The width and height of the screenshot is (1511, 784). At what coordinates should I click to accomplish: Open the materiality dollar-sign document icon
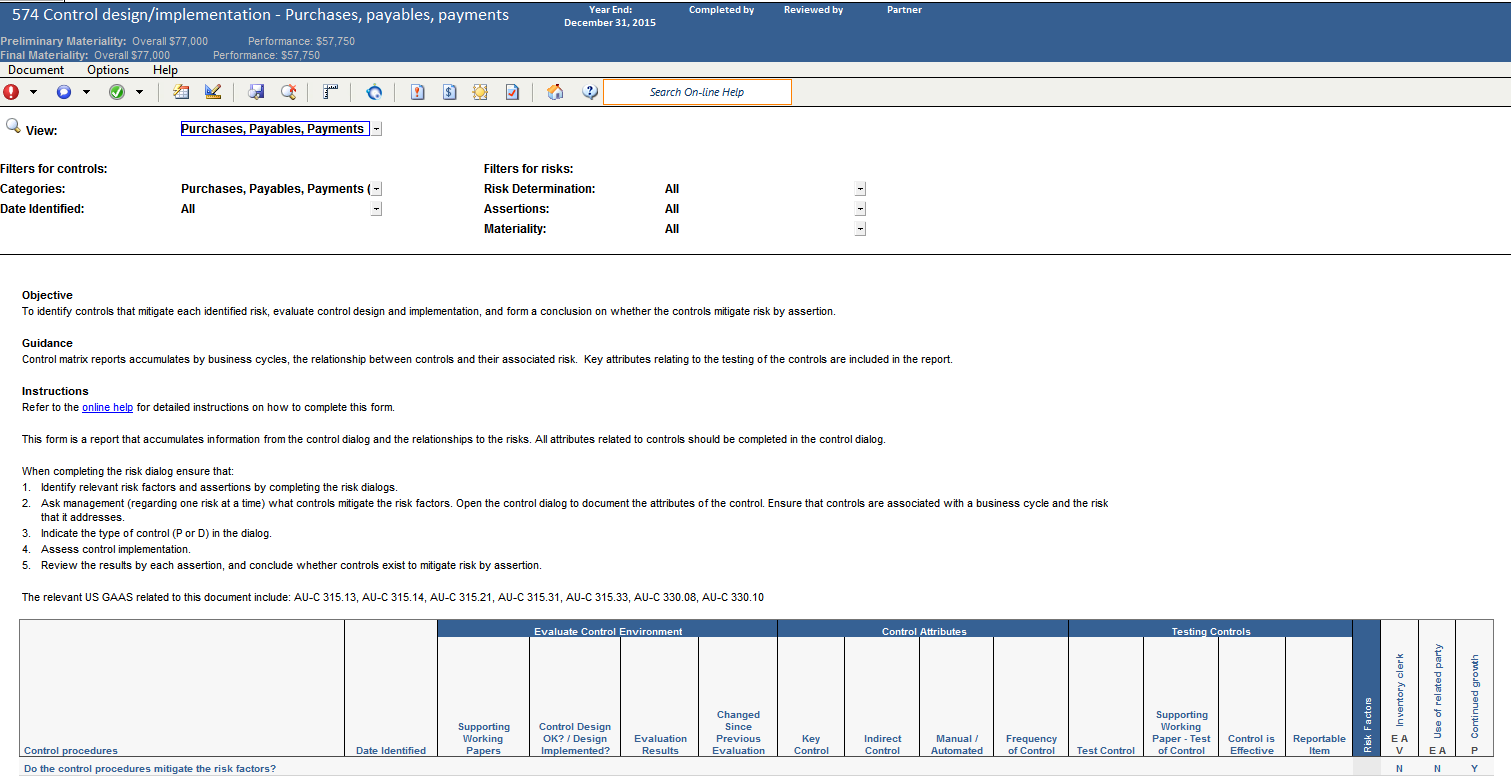(449, 91)
